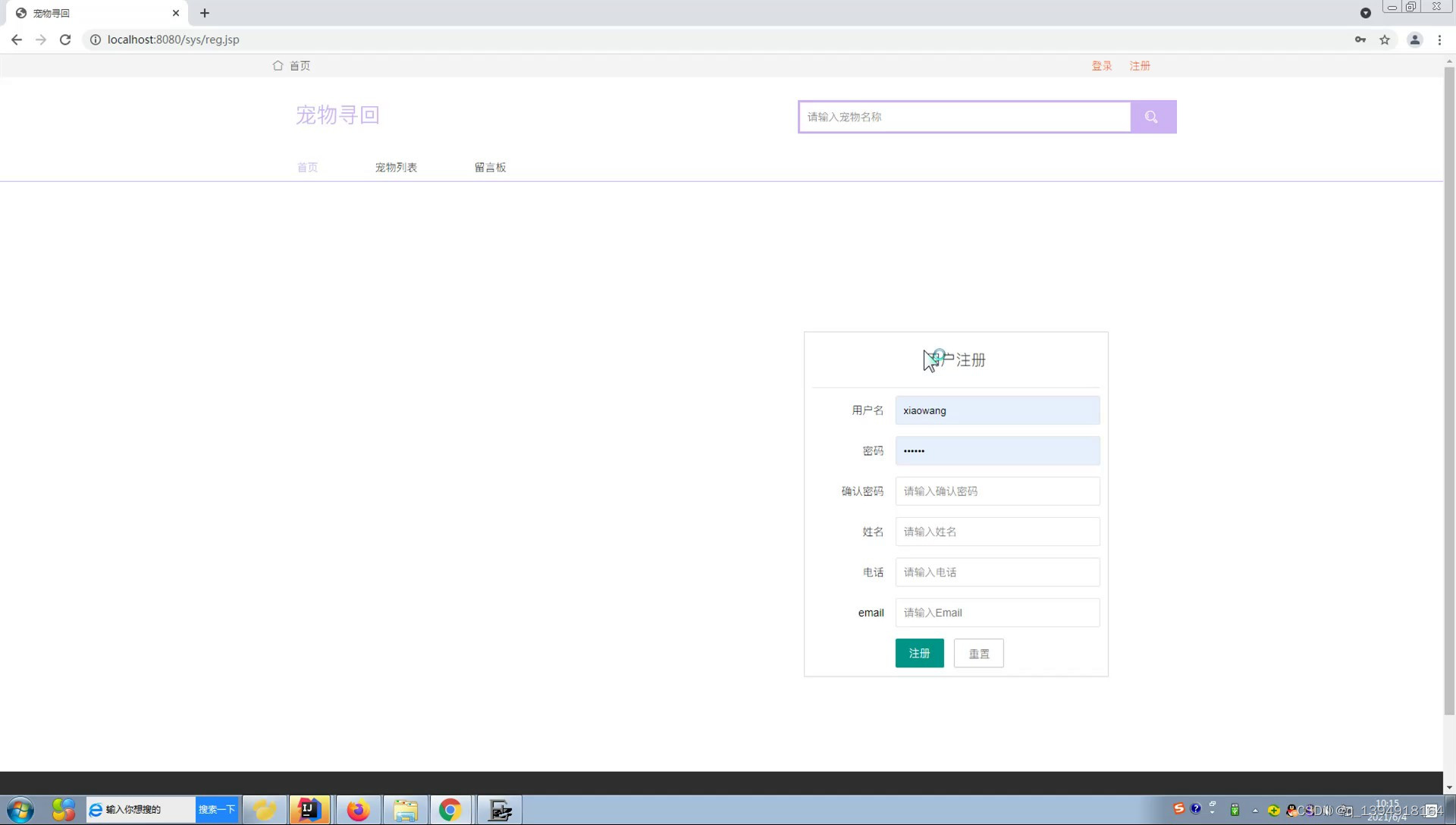Open the 留言板 navigation tab

pos(490,168)
